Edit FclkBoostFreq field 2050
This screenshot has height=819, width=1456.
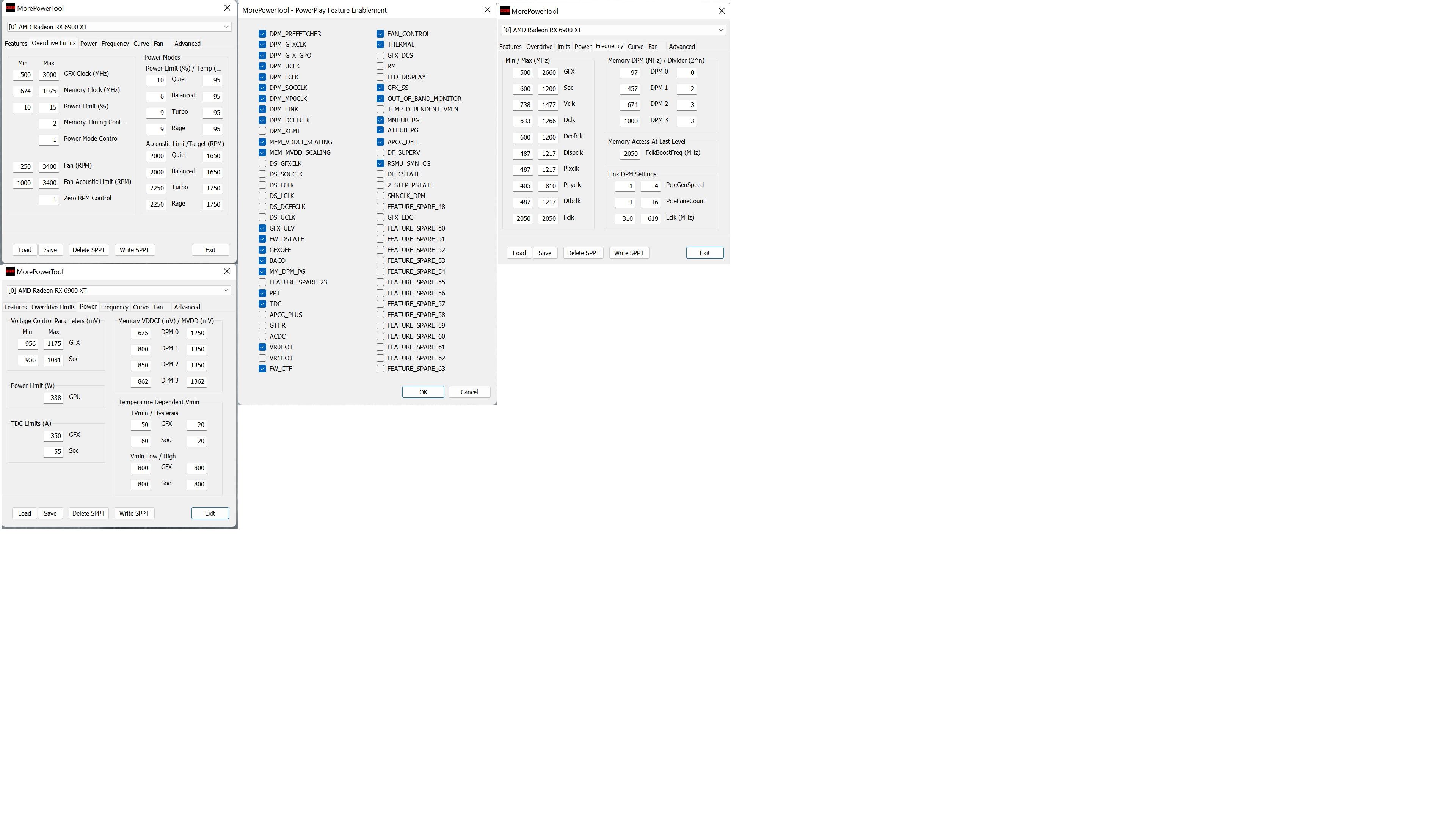coord(630,153)
